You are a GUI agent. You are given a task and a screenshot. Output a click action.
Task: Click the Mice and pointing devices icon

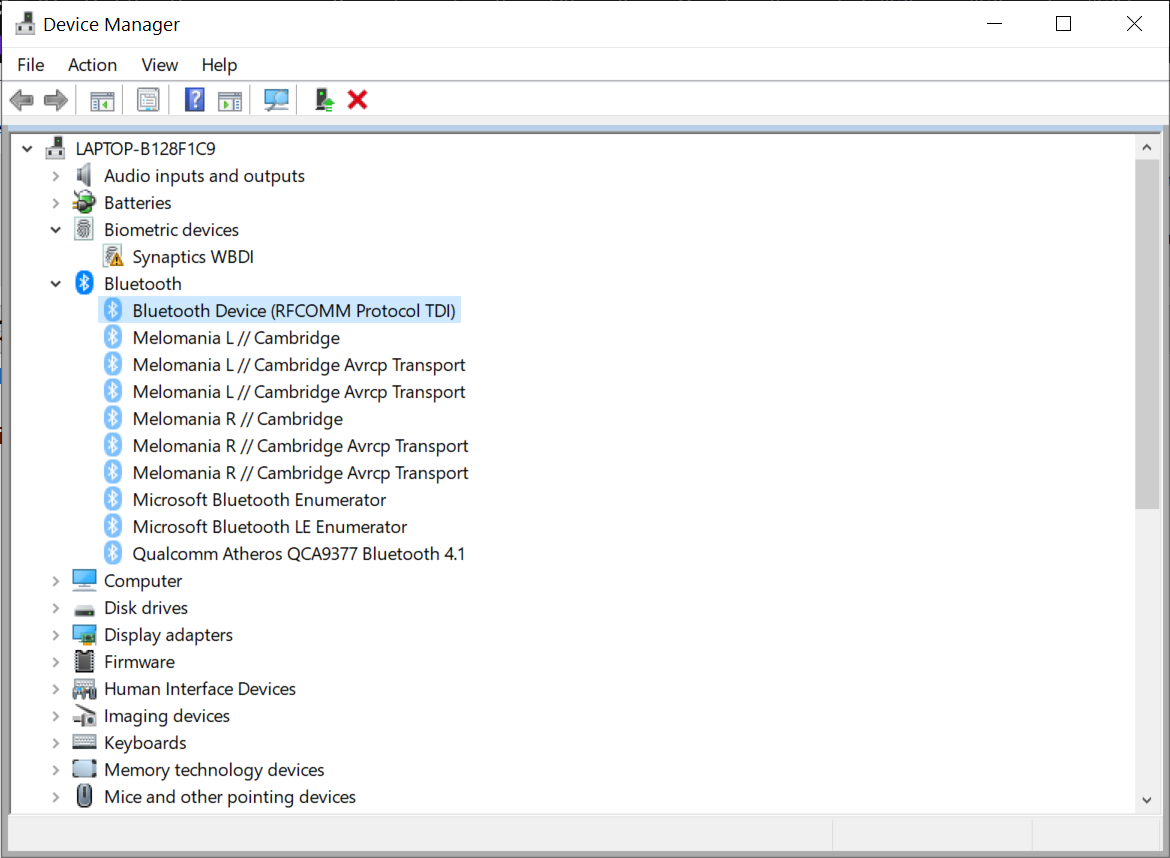click(84, 796)
